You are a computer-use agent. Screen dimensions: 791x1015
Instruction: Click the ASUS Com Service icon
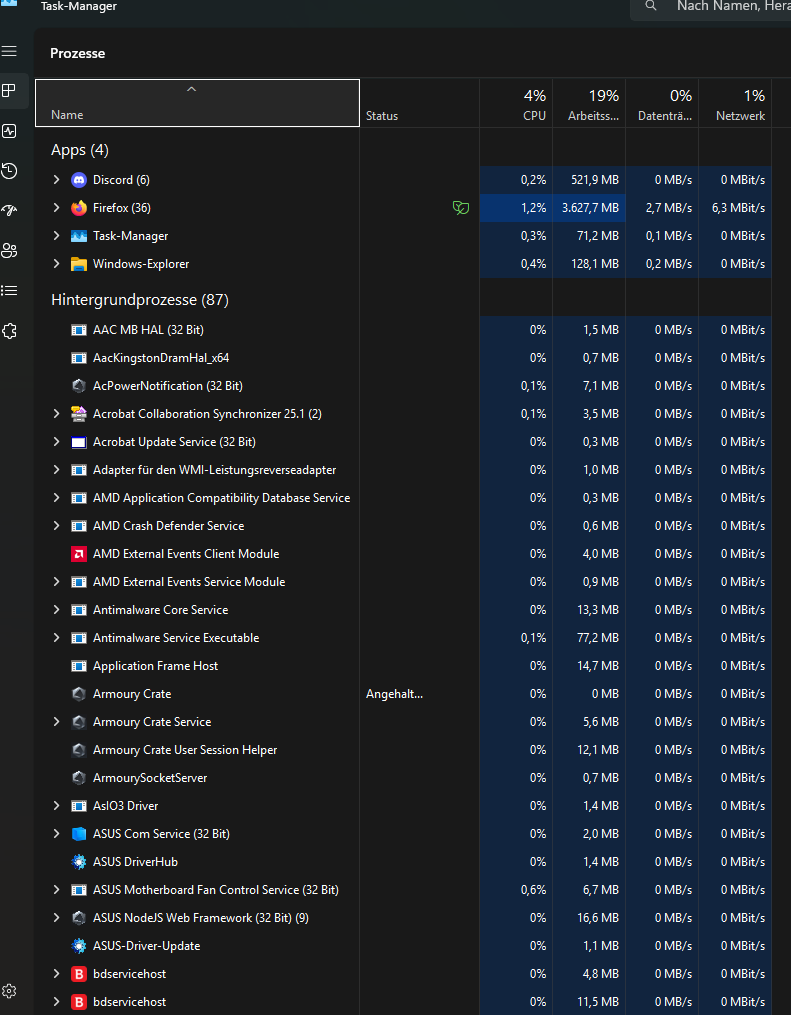[x=79, y=834]
